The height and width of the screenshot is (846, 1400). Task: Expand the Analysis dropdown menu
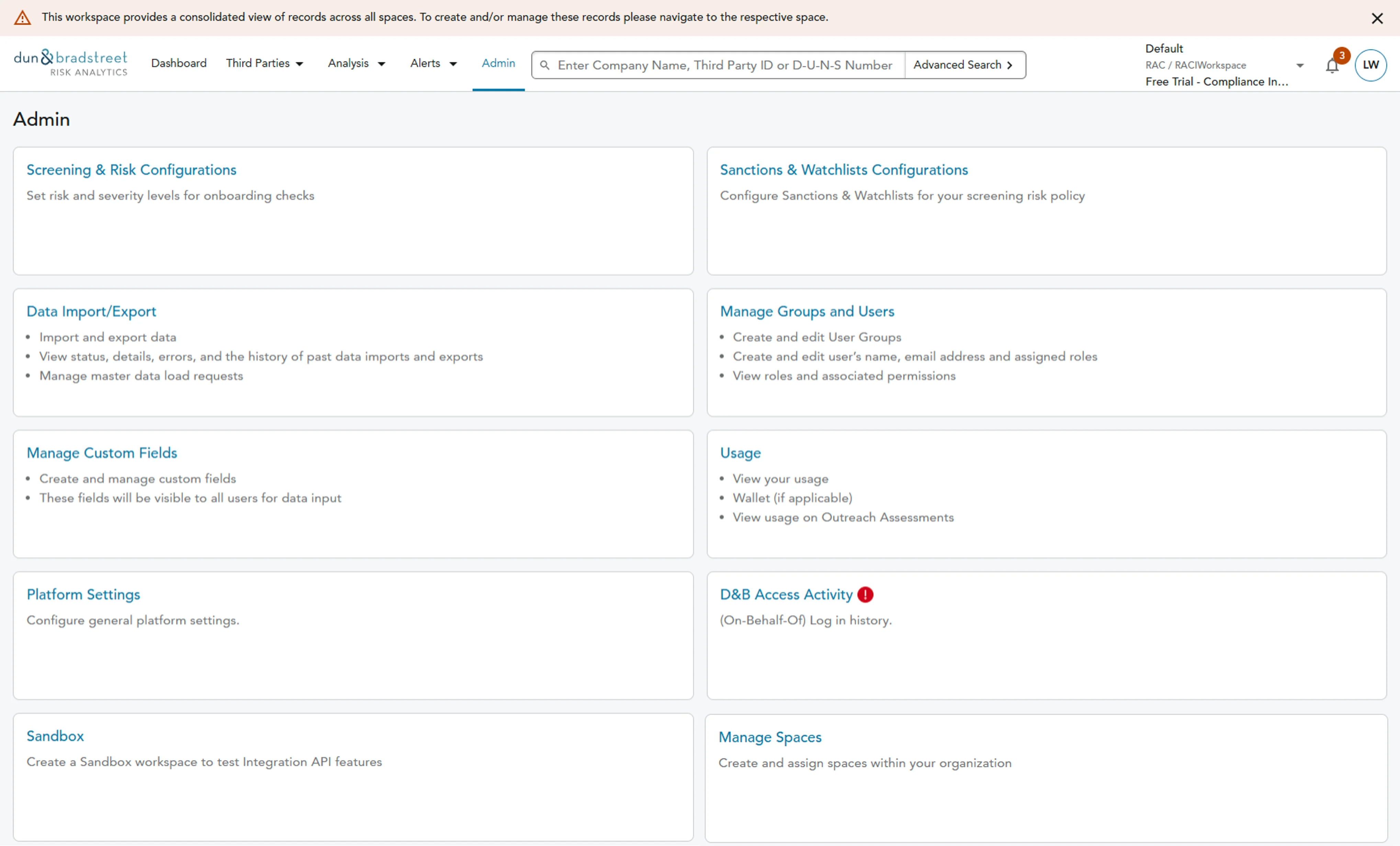[x=356, y=63]
